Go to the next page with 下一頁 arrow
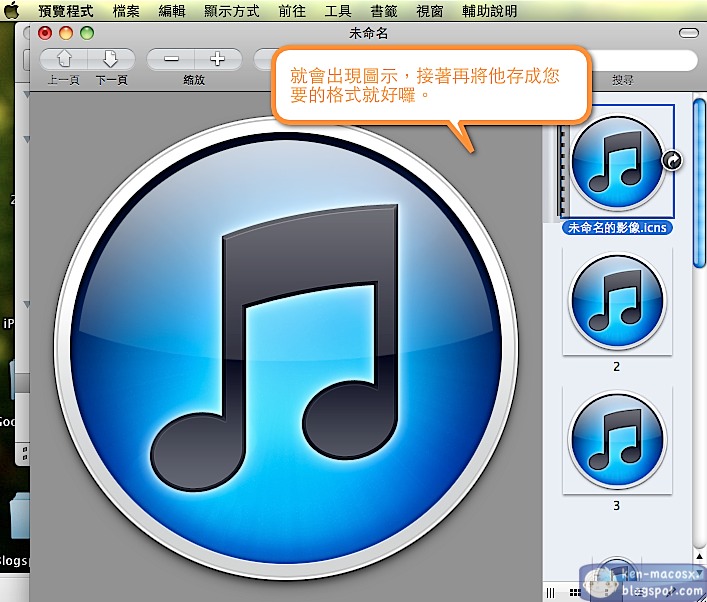707x602 pixels. pyautogui.click(x=111, y=59)
